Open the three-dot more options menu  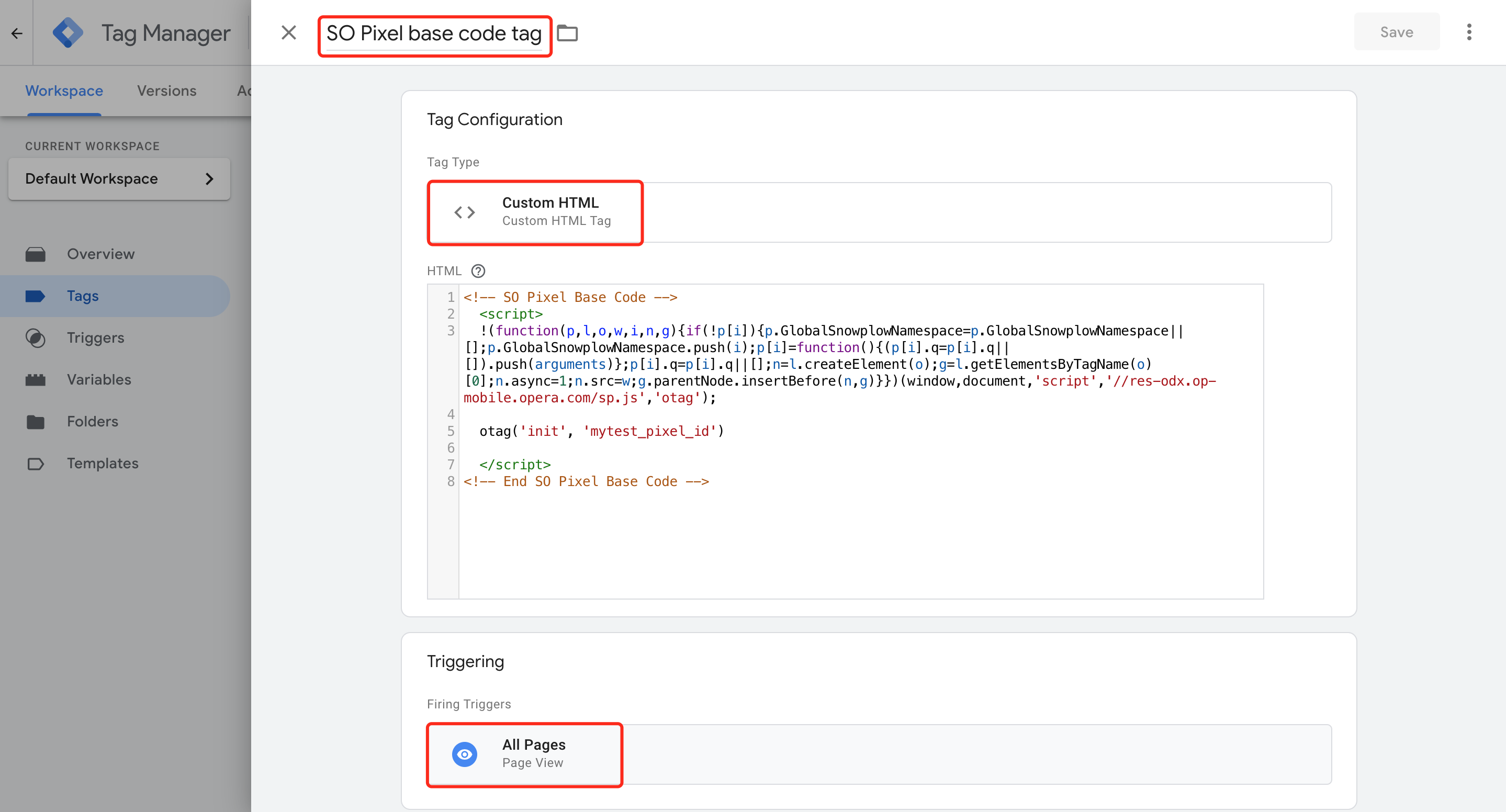[1468, 32]
